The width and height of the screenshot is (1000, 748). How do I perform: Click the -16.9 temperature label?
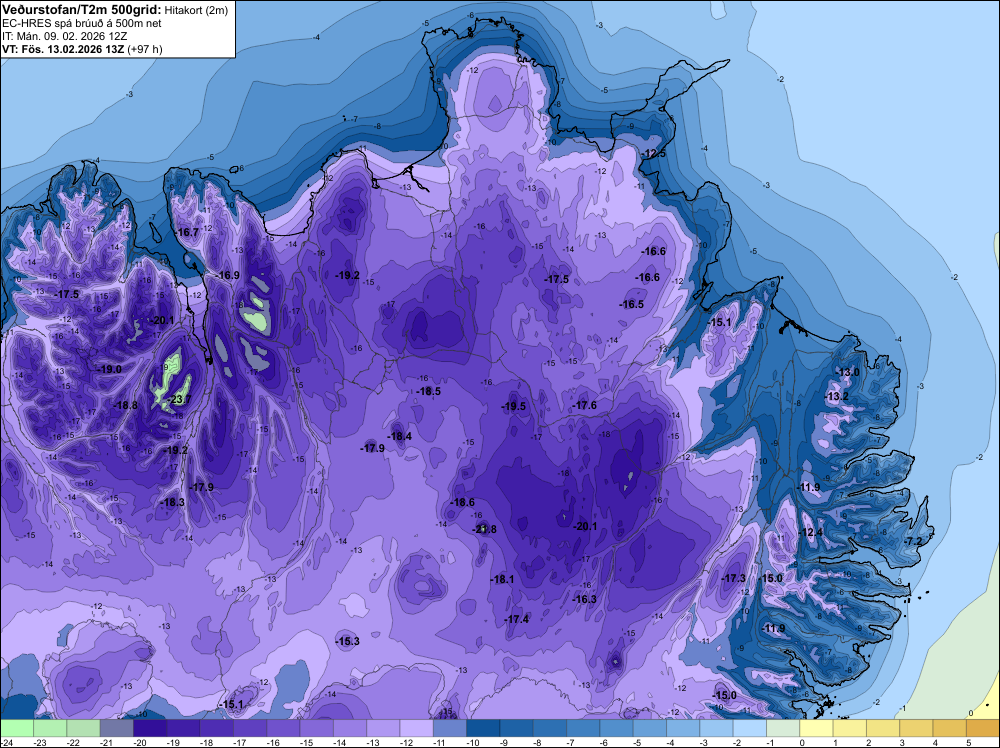[227, 275]
